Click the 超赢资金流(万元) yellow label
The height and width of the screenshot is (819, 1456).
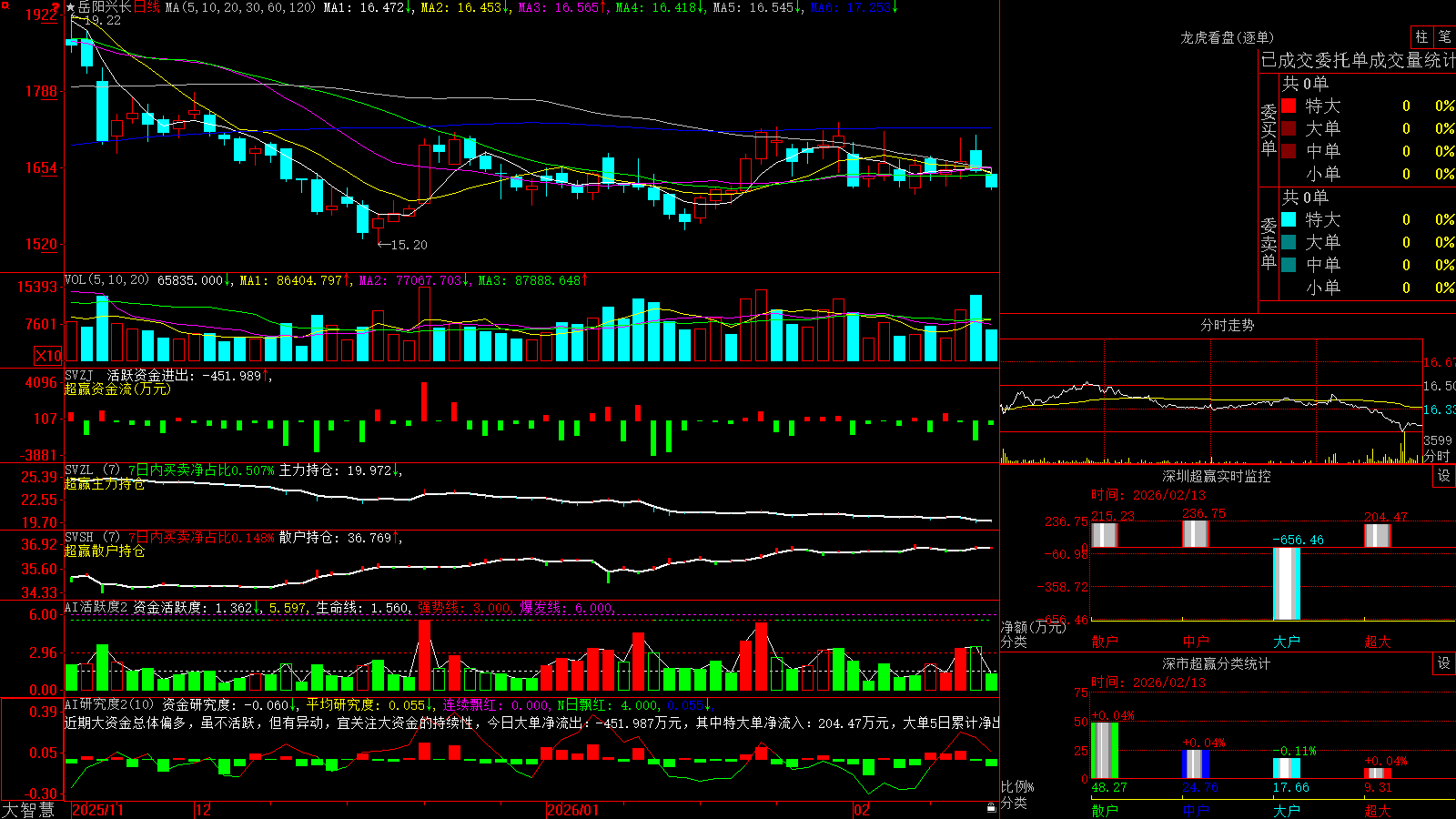117,389
